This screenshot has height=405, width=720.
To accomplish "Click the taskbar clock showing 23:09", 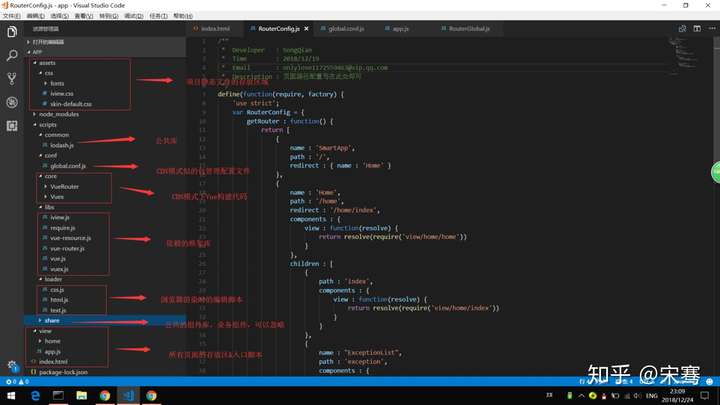I will tap(677, 395).
